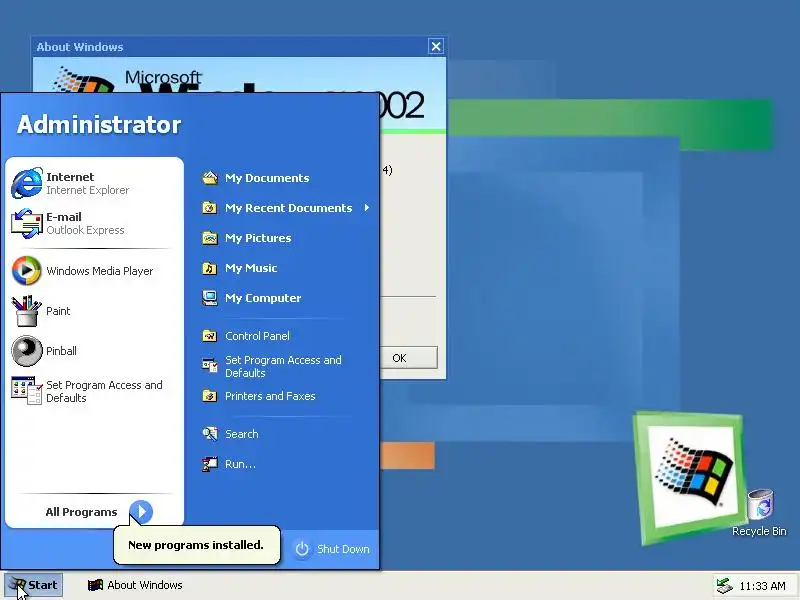Open the Printers and Faxes icon
Image resolution: width=800 pixels, height=600 pixels.
(x=210, y=396)
